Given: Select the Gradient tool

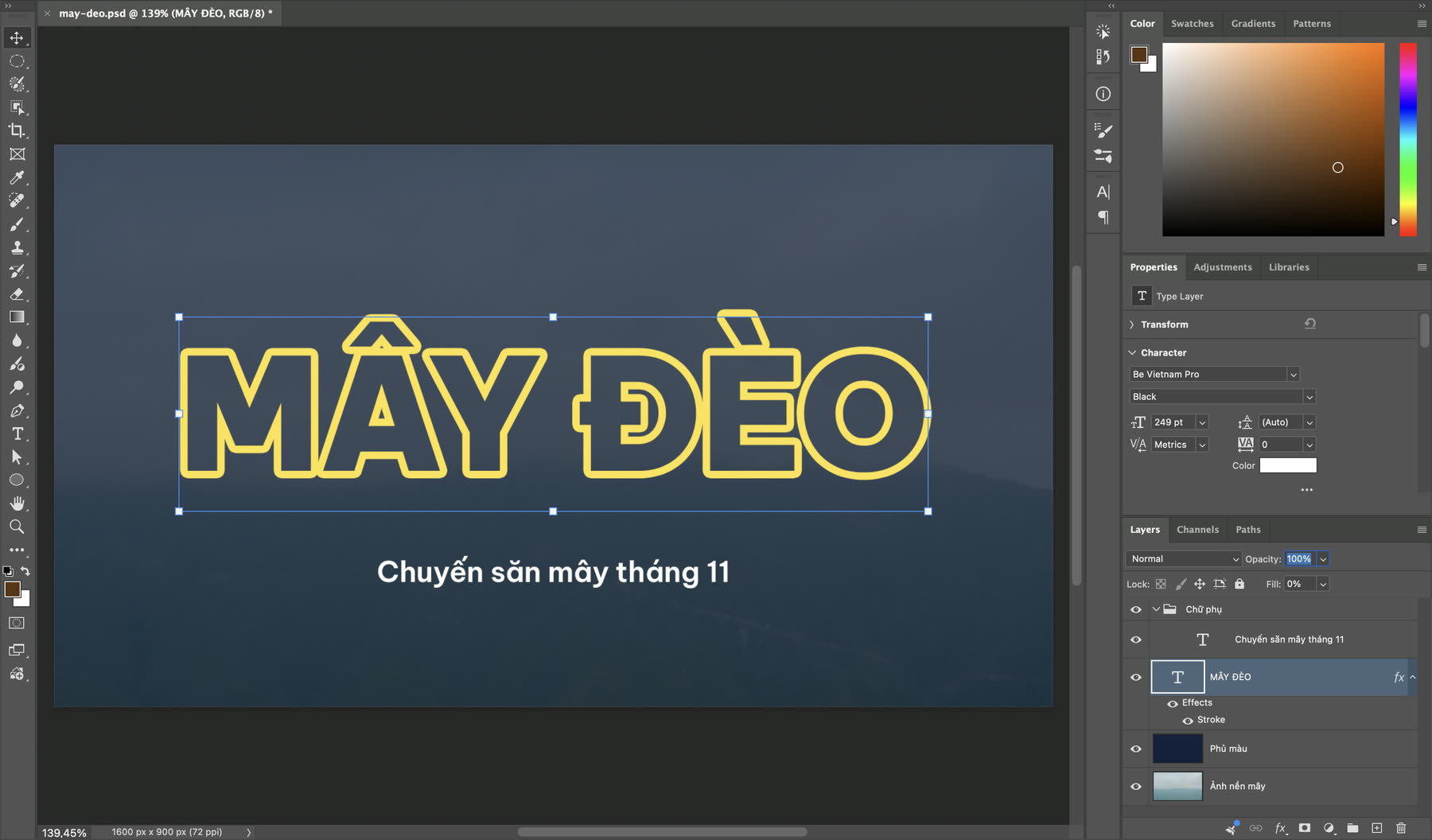Looking at the screenshot, I should (17, 317).
